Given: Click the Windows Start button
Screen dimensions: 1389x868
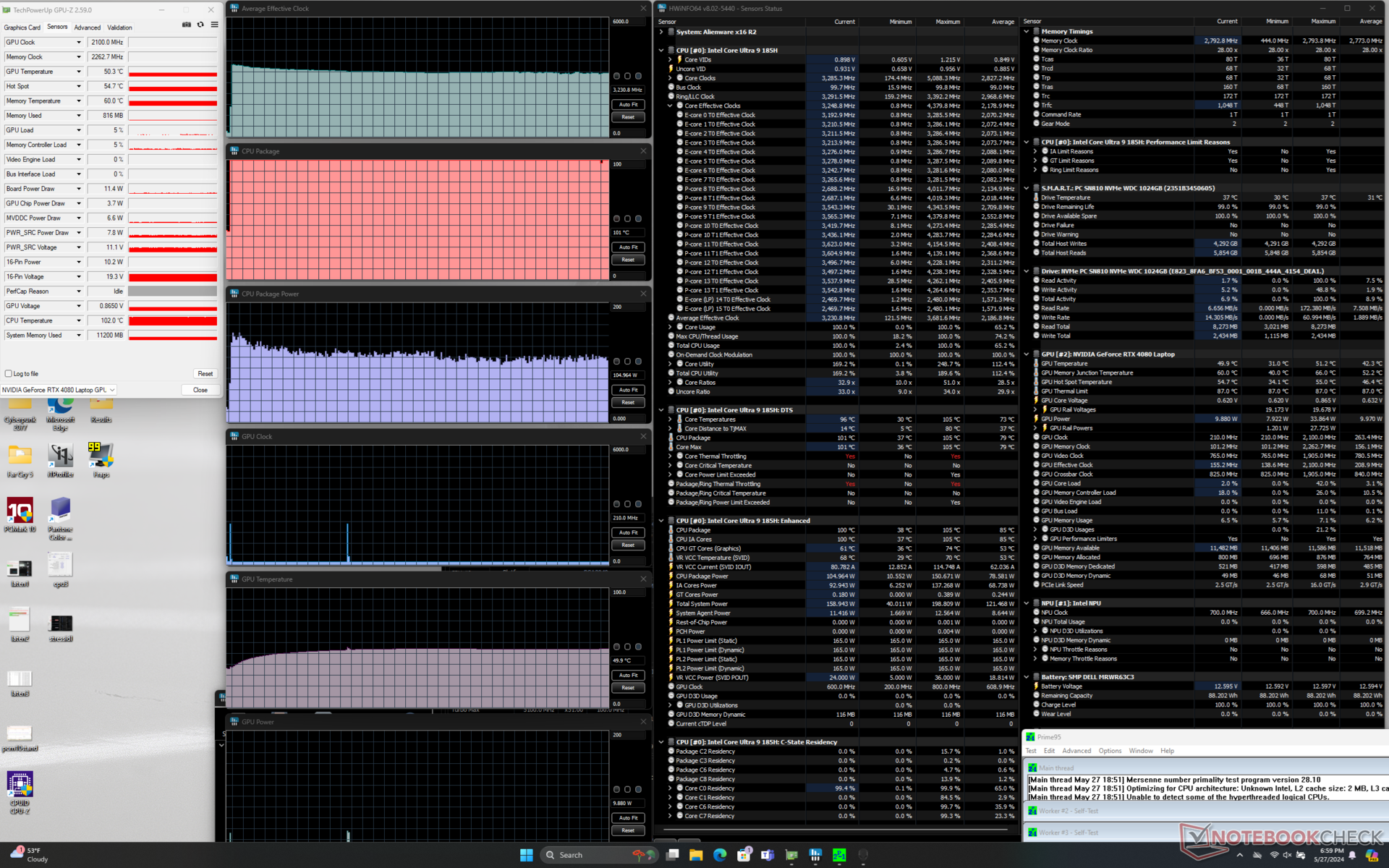Looking at the screenshot, I should pyautogui.click(x=526, y=855).
